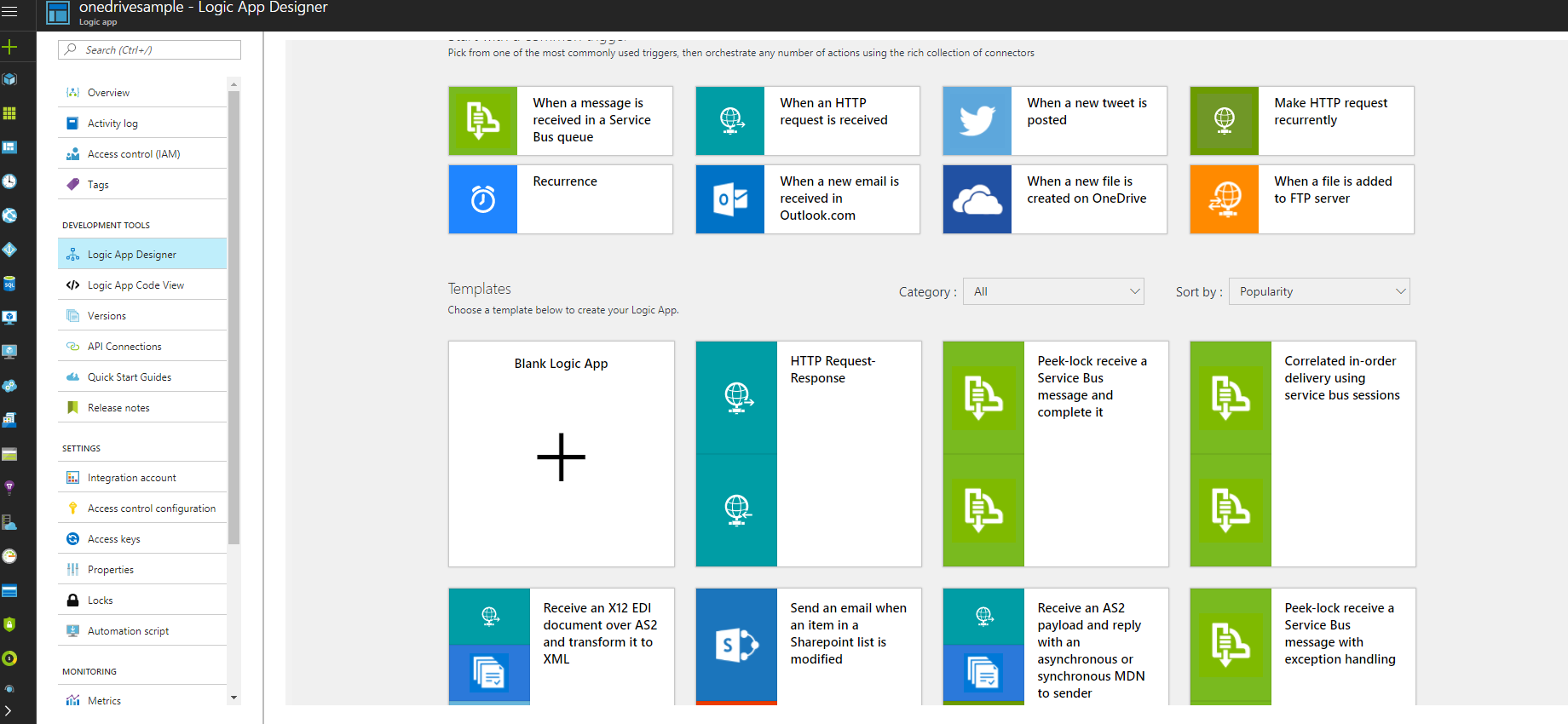Open Access control (IAM)
The height and width of the screenshot is (724, 1568).
pyautogui.click(x=142, y=154)
